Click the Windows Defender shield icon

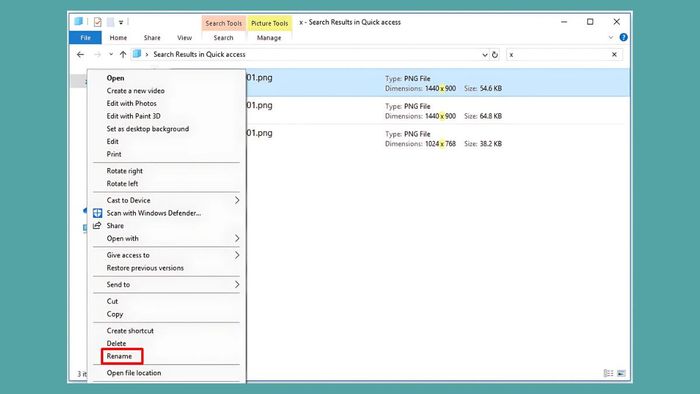(x=97, y=213)
